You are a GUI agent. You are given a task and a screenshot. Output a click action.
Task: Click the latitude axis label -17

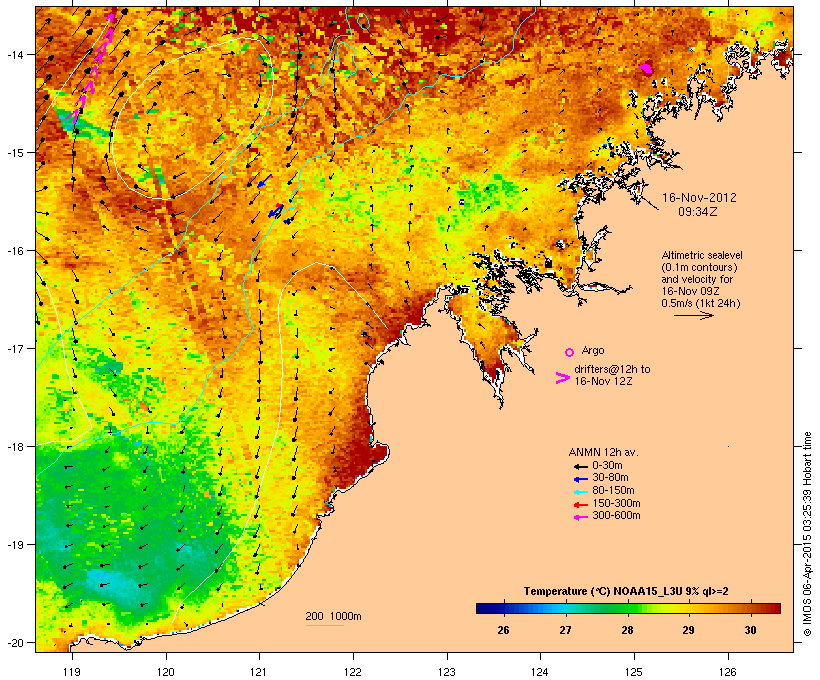pos(14,348)
